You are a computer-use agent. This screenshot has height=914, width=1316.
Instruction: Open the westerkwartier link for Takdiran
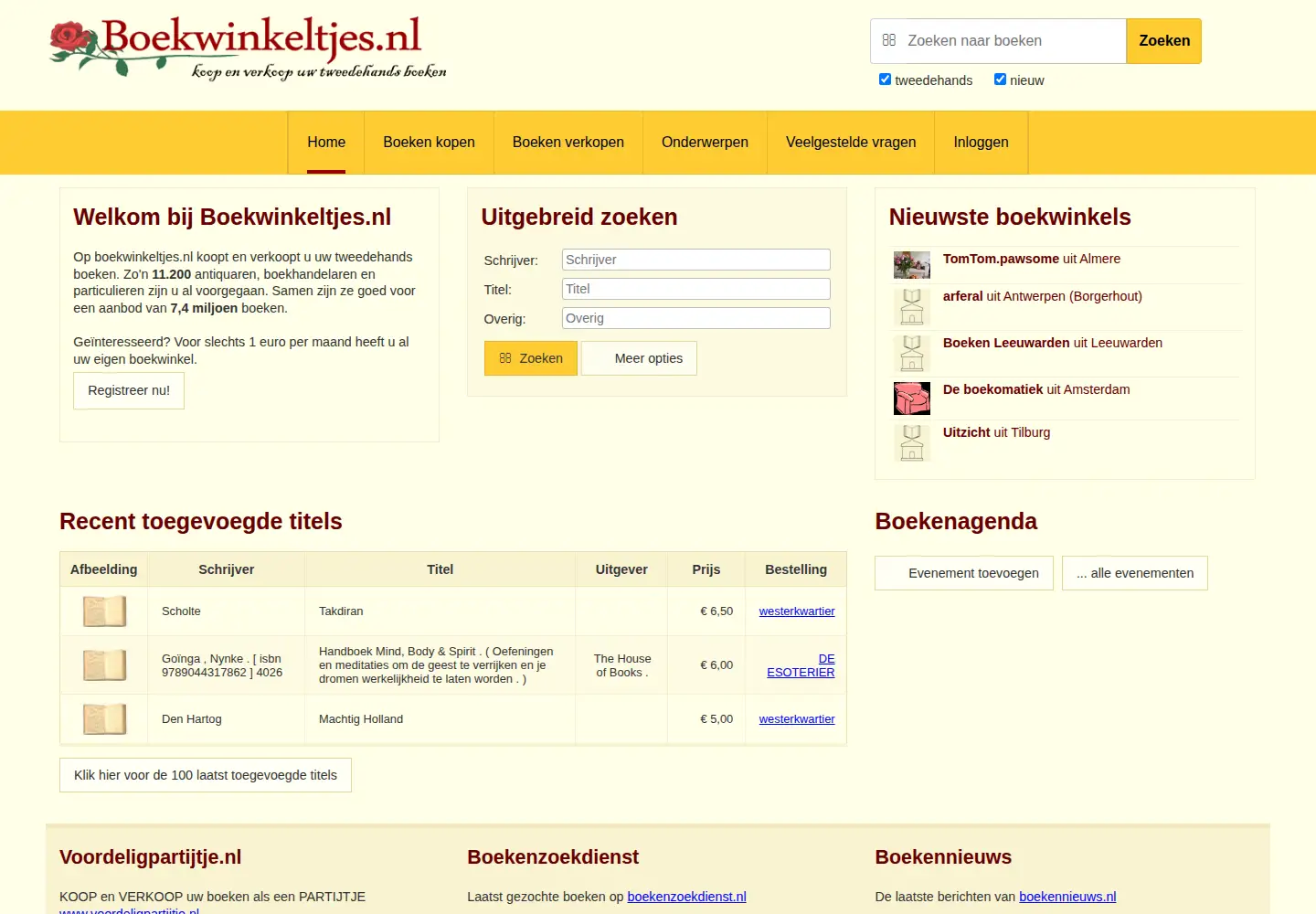[x=797, y=611]
